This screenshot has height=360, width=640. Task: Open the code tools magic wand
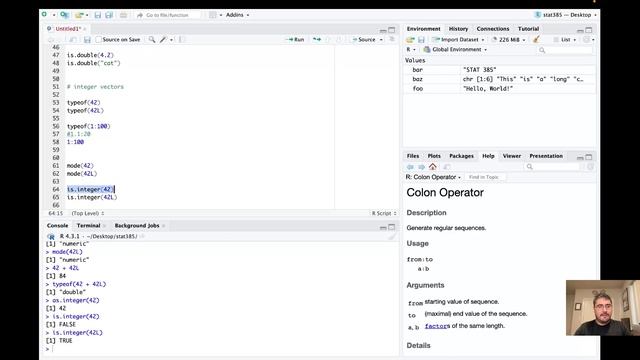tap(163, 40)
